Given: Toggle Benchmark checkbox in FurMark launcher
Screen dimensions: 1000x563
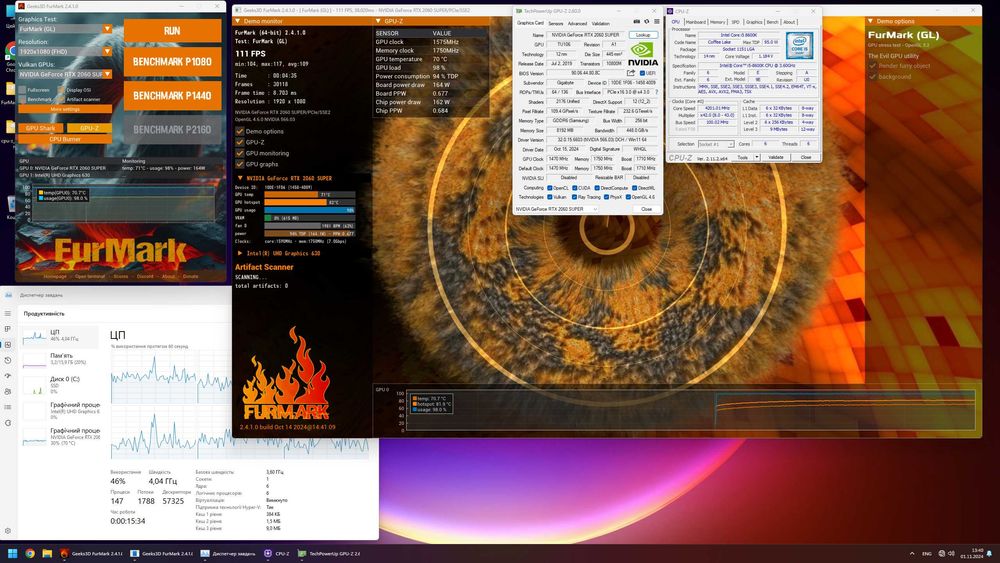Looking at the screenshot, I should [x=22, y=99].
